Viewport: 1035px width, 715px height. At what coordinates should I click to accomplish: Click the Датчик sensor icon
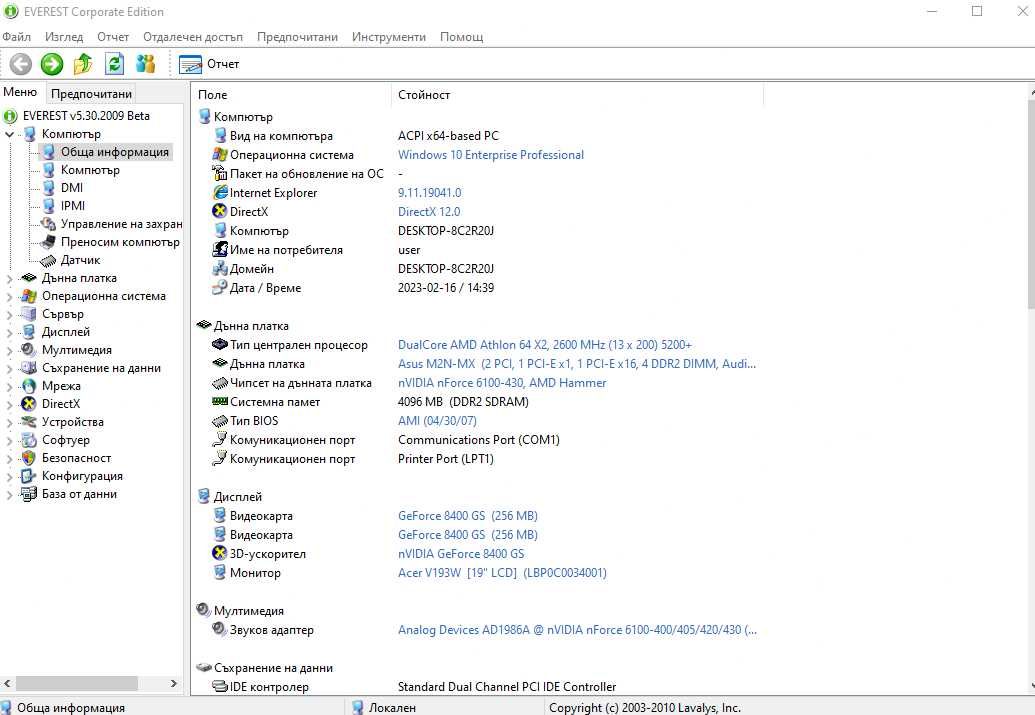48,260
